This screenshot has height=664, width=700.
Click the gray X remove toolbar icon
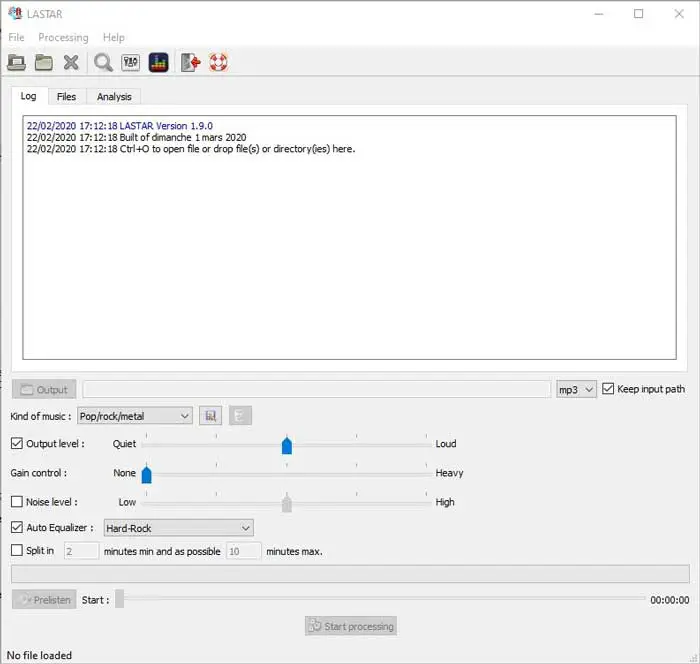point(71,63)
